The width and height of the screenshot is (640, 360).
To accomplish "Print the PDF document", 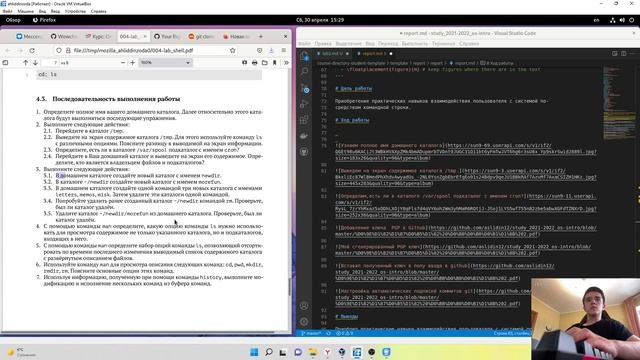I will pyautogui.click(x=255, y=63).
